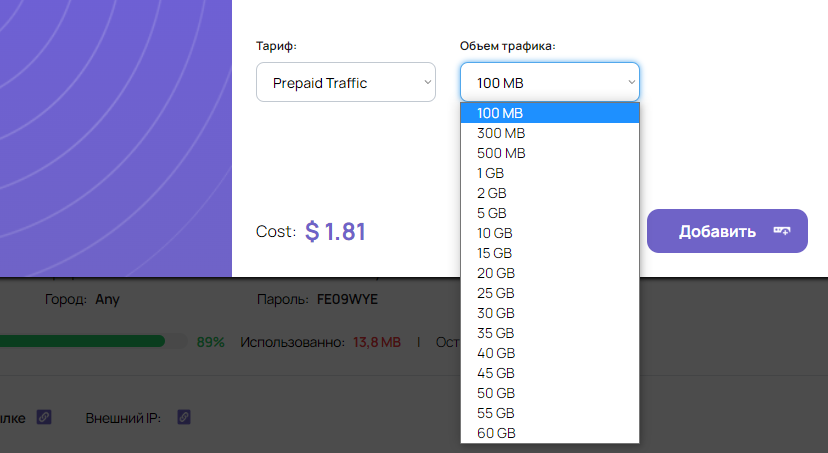Click the used traffic value 13,8 MB
Image resolution: width=828 pixels, height=453 pixels.
point(377,342)
